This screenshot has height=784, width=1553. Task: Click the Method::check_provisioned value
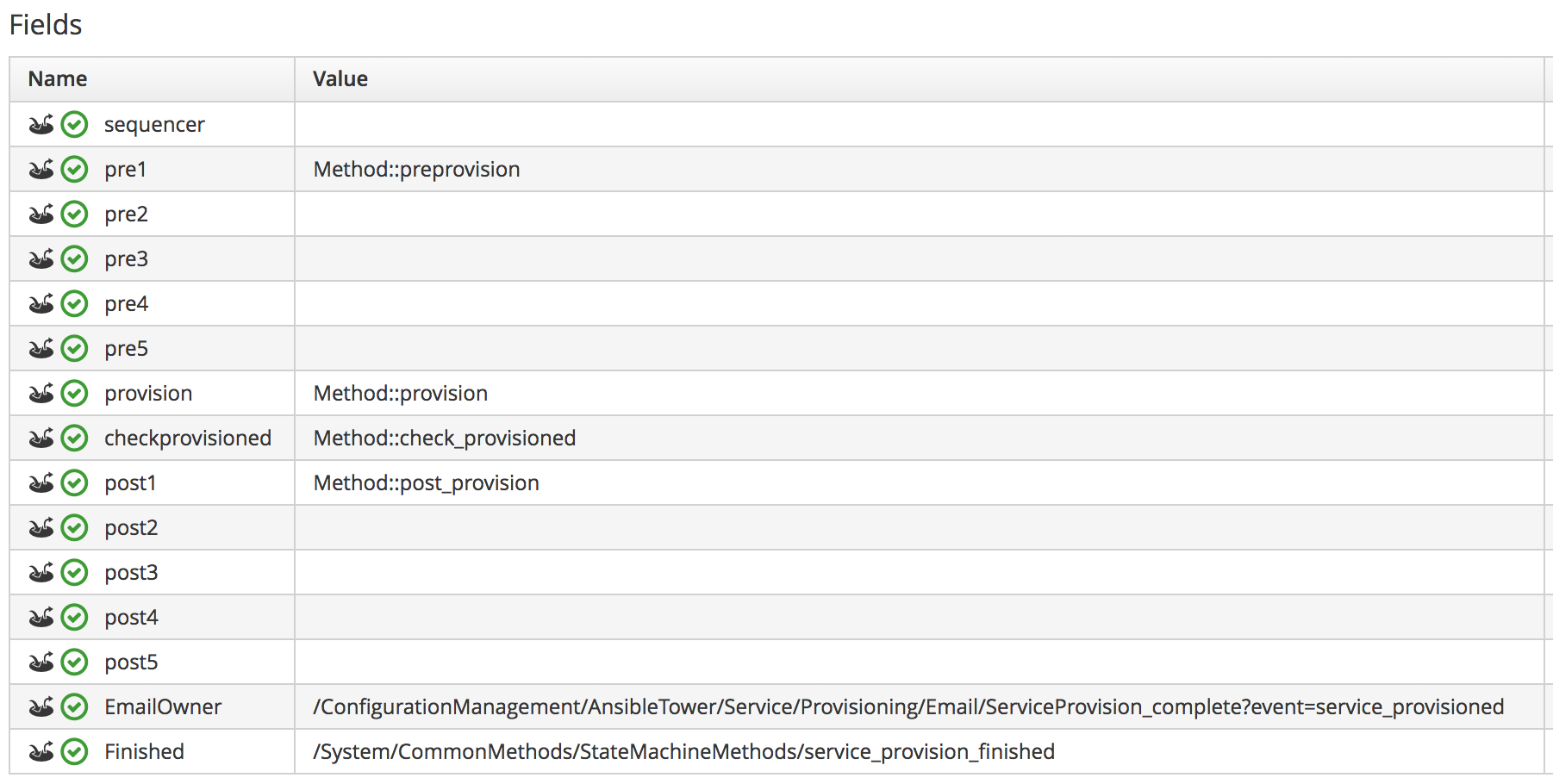point(445,439)
